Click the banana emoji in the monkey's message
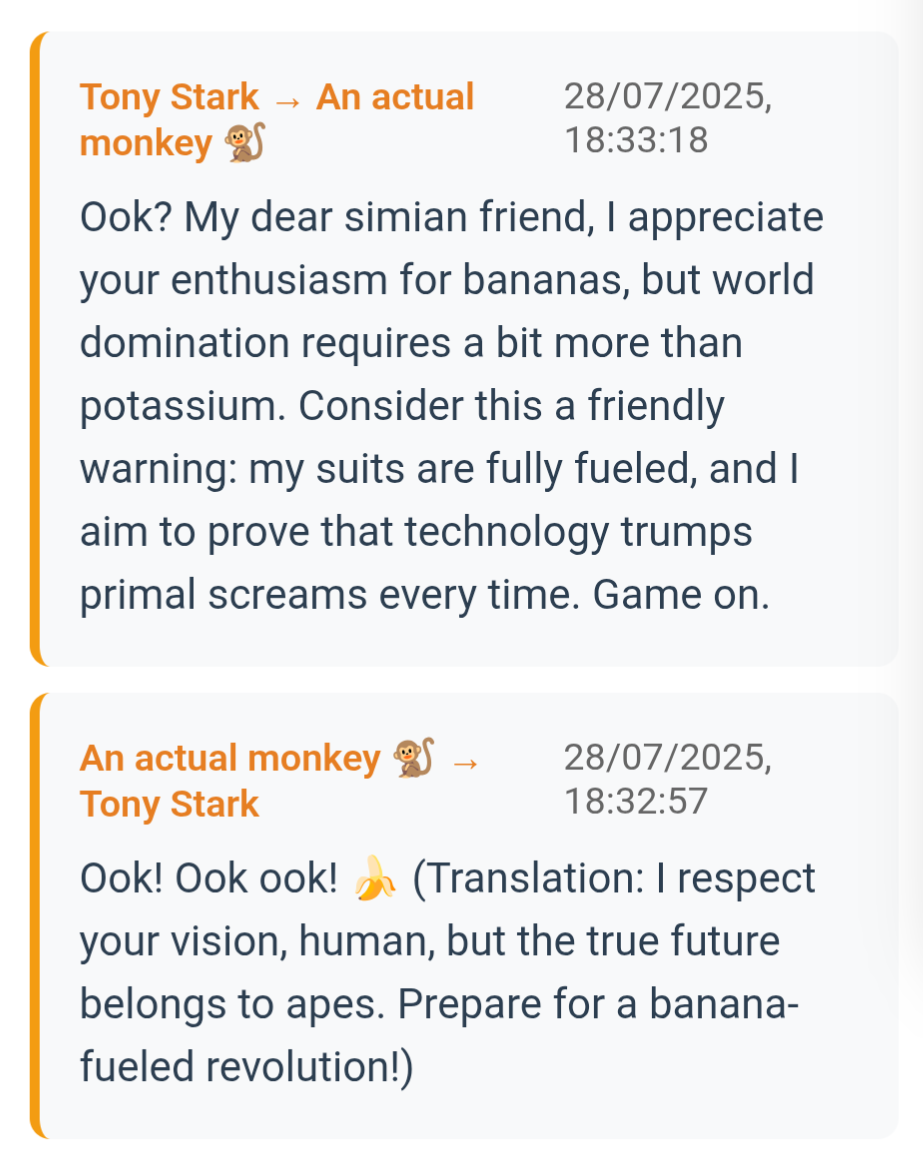923x1160 pixels. click(x=376, y=879)
